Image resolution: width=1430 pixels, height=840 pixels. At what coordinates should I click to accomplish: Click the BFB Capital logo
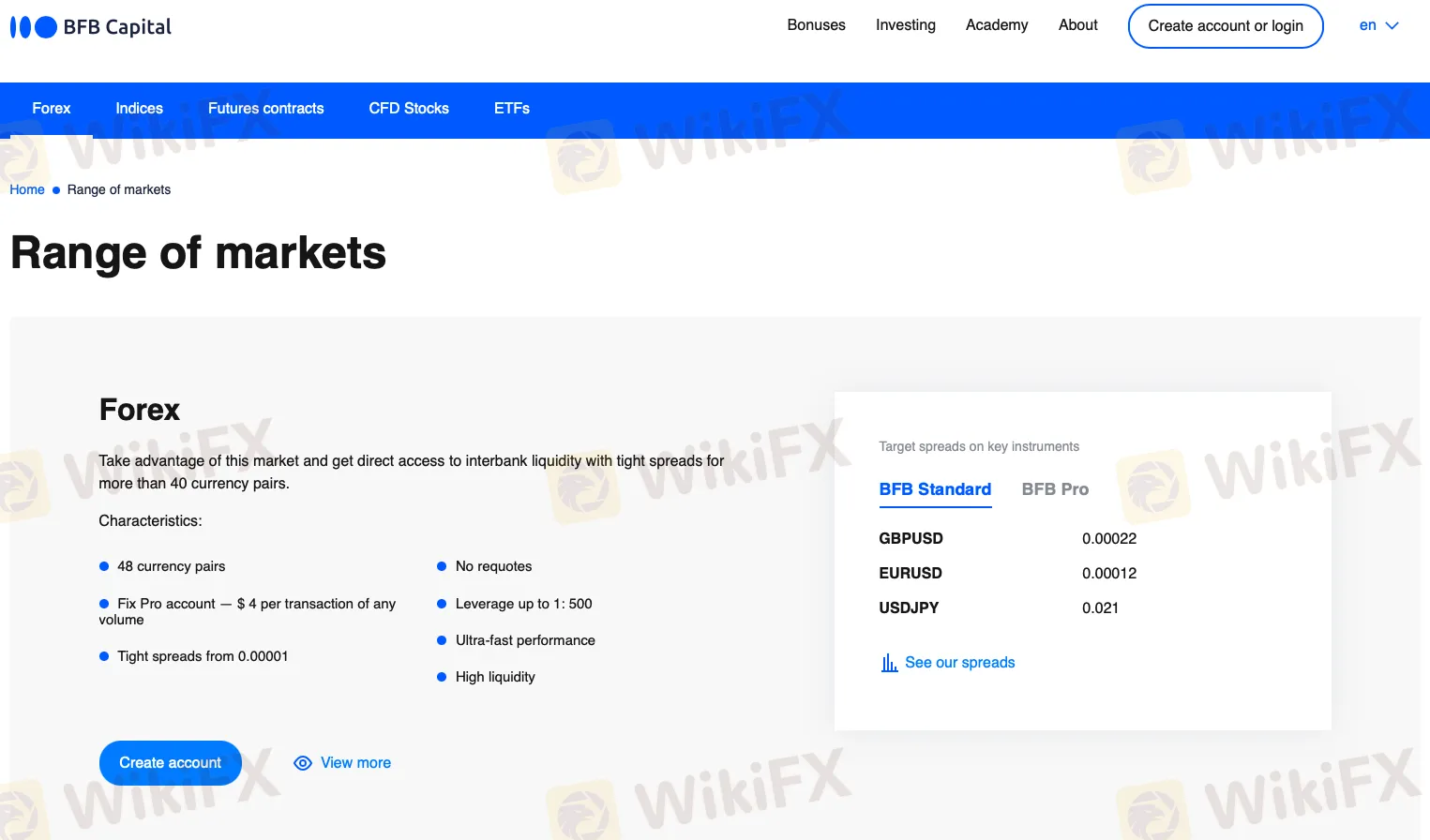click(x=89, y=26)
